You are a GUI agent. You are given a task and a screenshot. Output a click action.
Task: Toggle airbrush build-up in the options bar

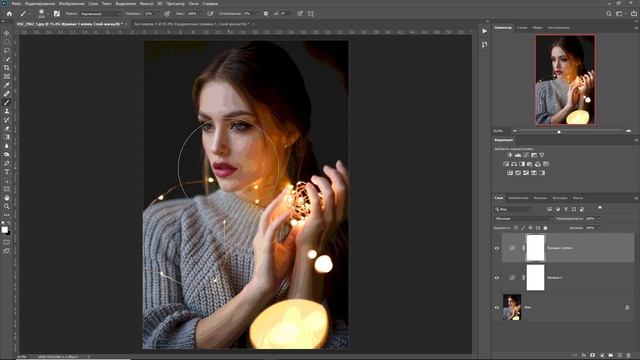point(210,13)
